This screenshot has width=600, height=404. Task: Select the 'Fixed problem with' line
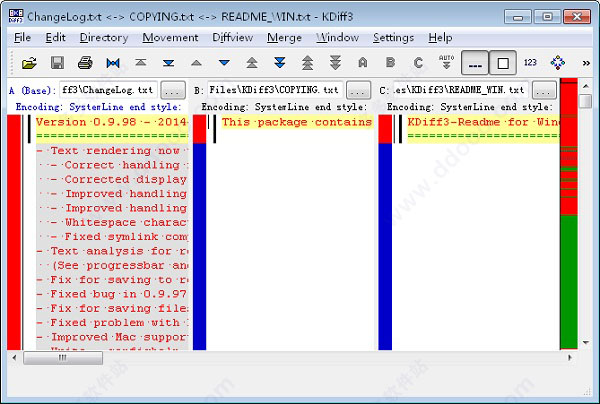[112, 323]
